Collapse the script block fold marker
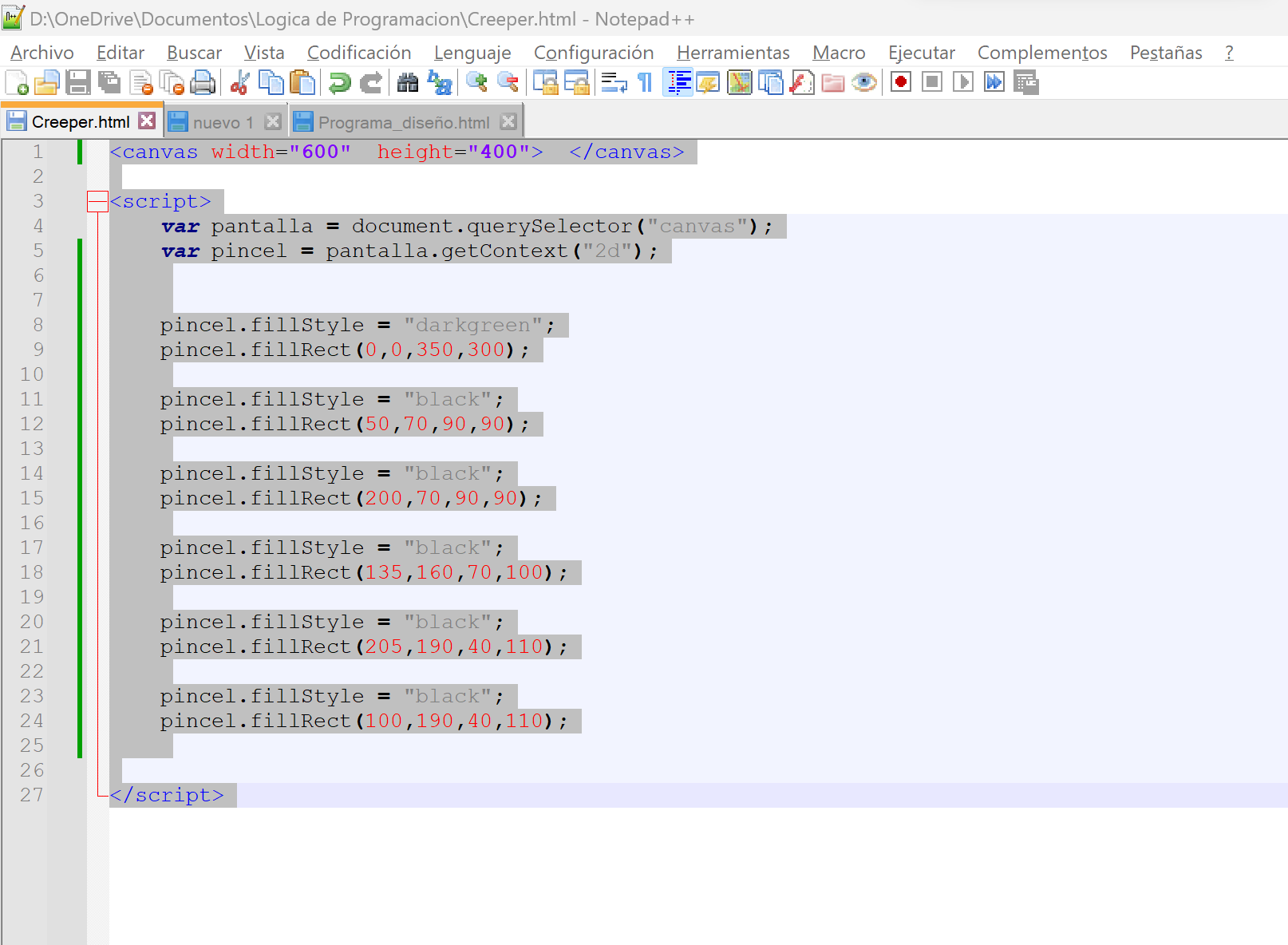This screenshot has width=1288, height=945. (x=97, y=202)
